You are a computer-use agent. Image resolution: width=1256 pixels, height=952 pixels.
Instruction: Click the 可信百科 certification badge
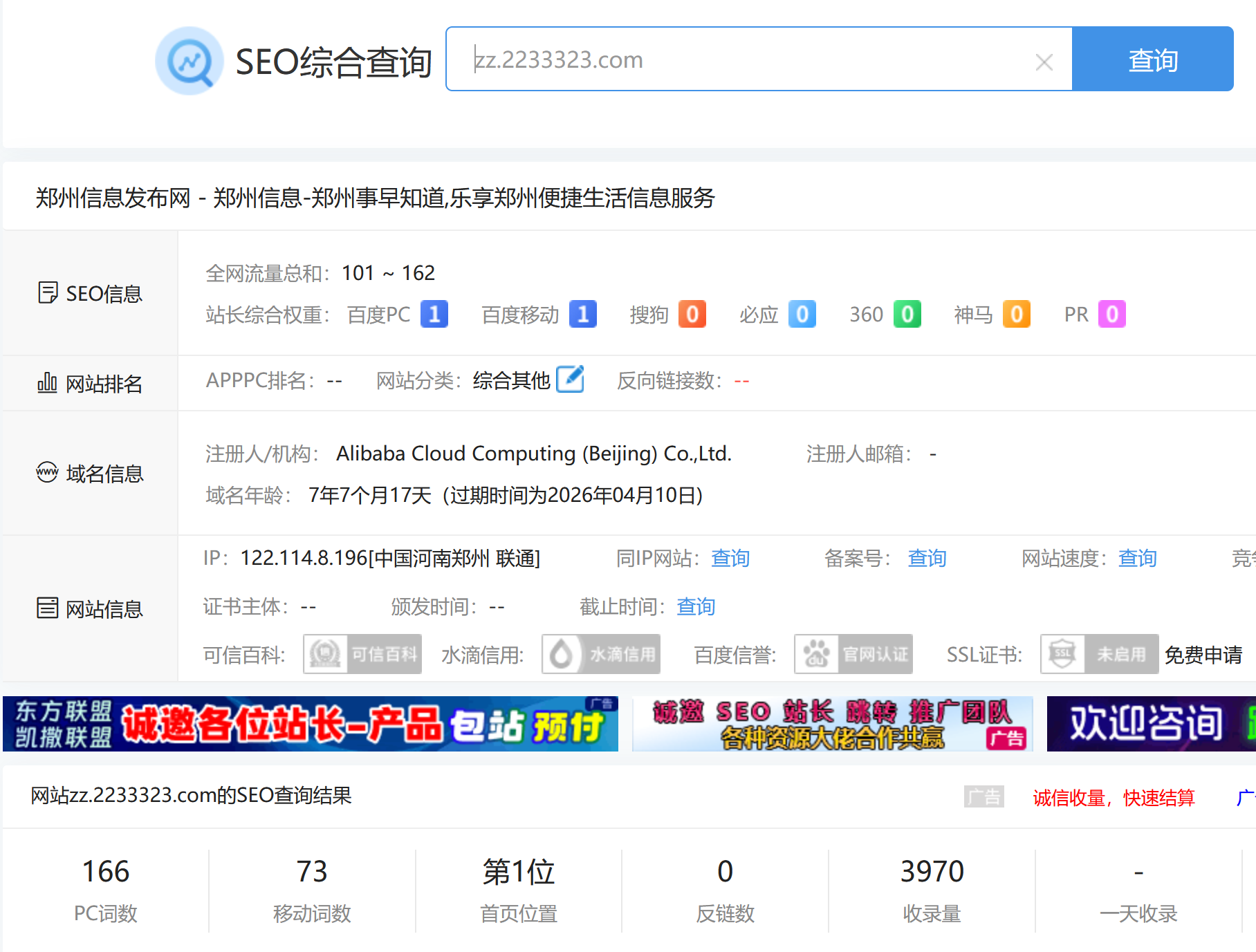pyautogui.click(x=362, y=654)
